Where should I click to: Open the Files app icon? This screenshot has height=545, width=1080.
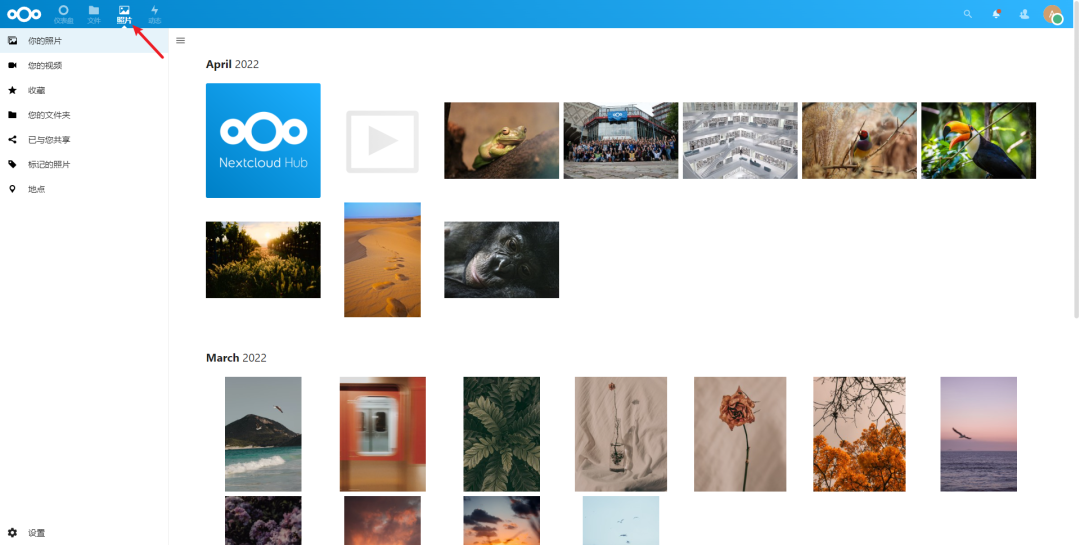point(94,14)
